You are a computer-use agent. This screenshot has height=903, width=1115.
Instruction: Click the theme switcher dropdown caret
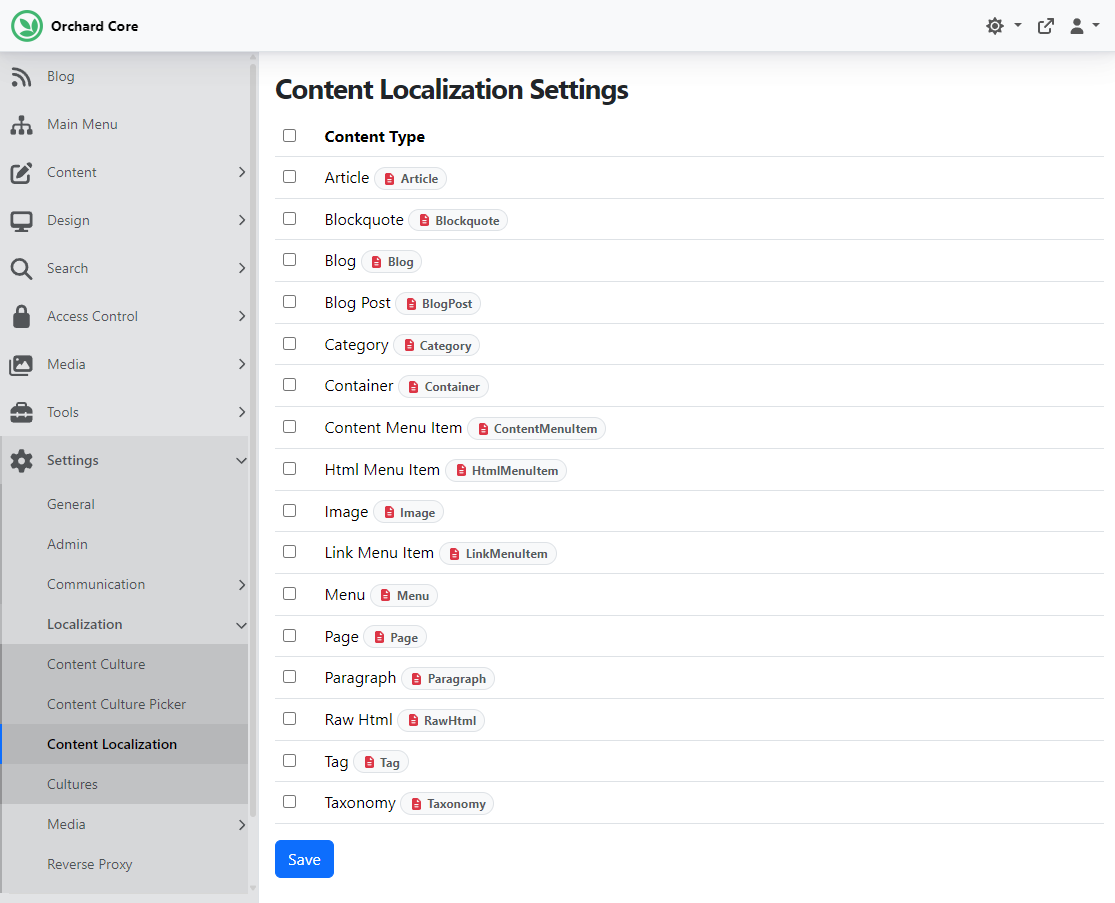[x=1018, y=25]
